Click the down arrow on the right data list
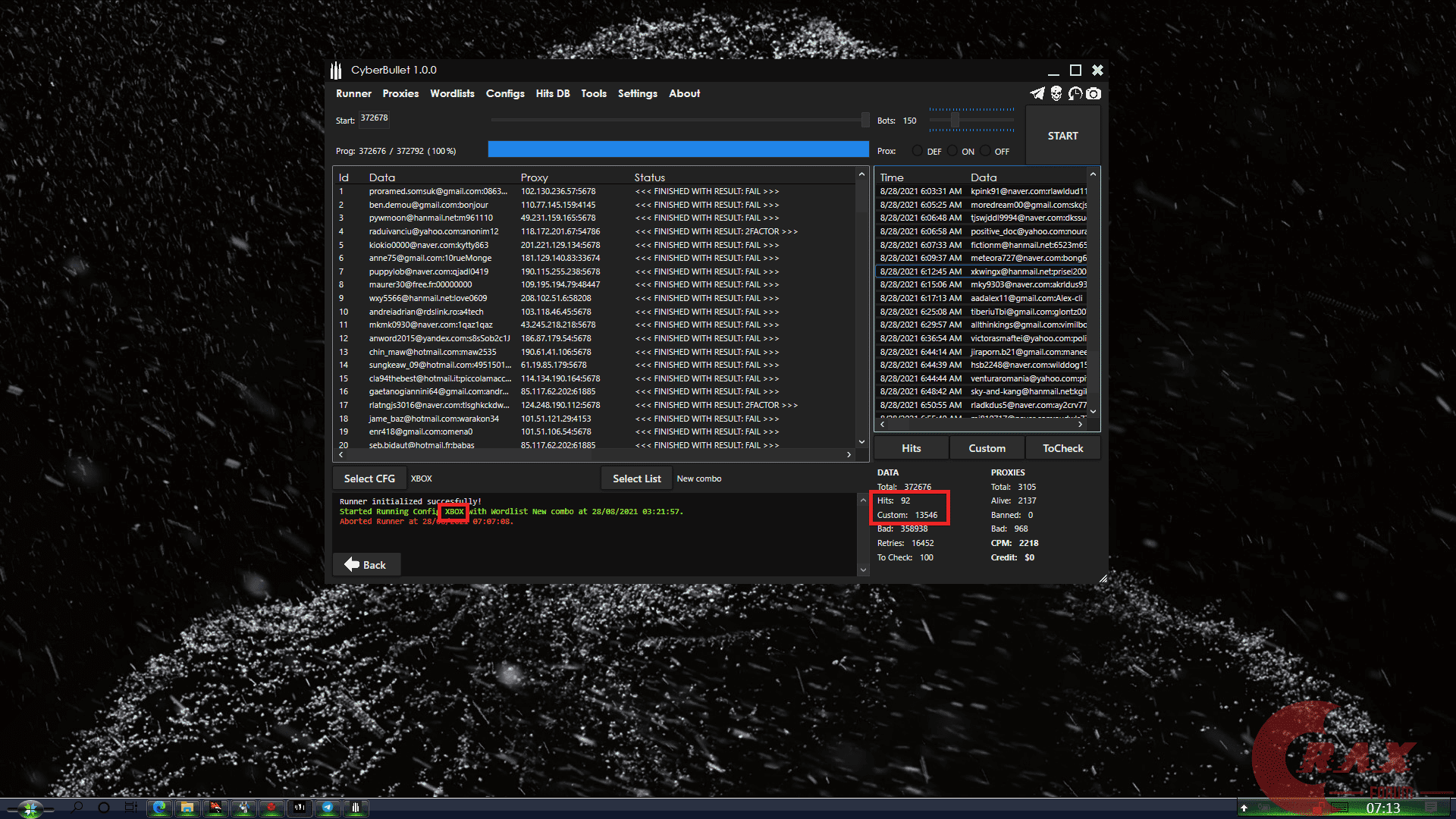 coord(1093,411)
